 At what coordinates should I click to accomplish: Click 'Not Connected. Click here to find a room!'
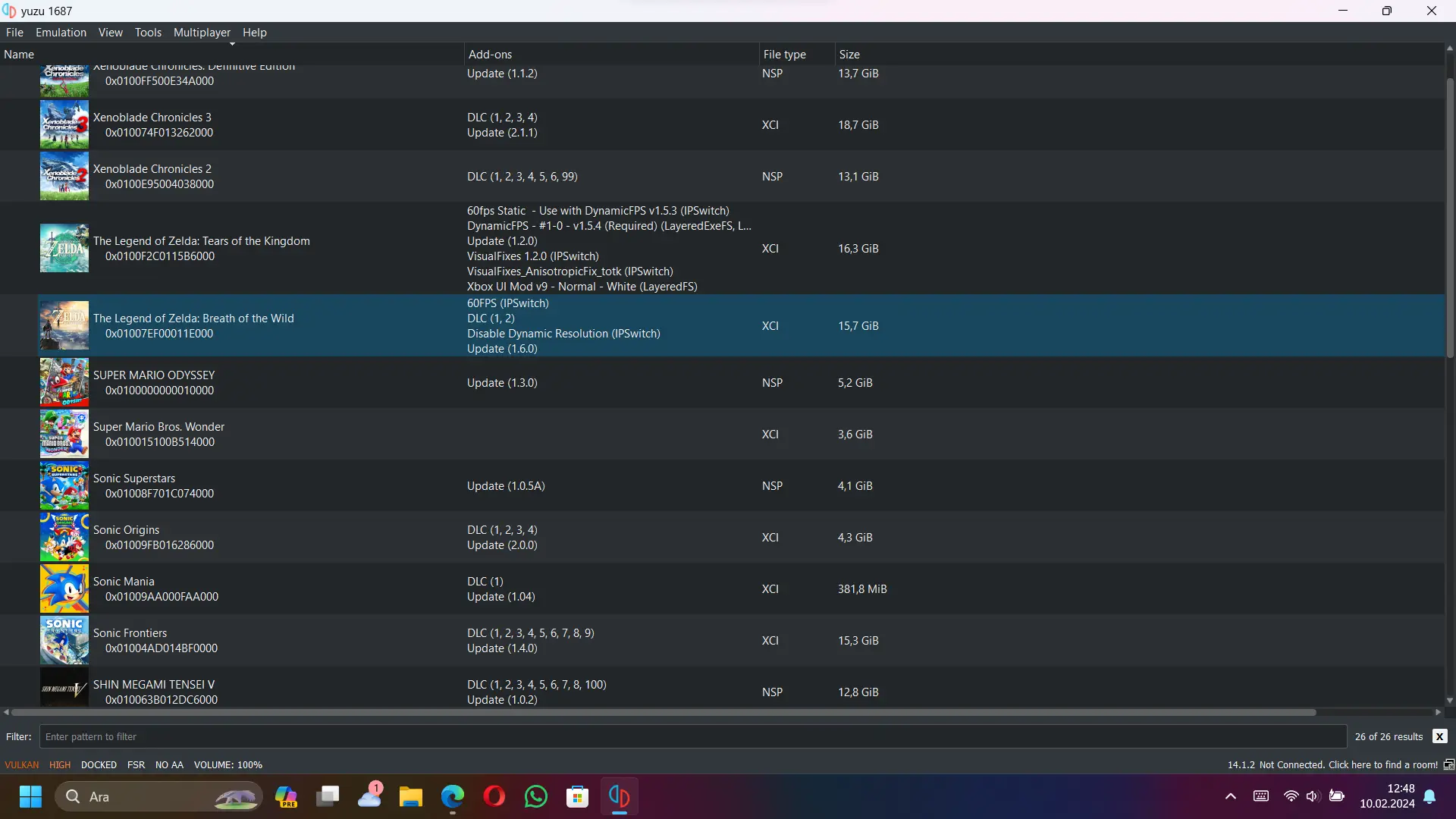(1348, 764)
